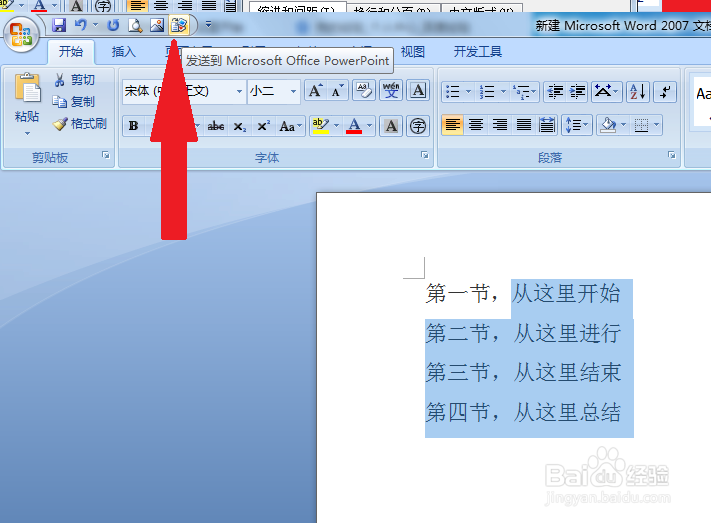
Task: Click the text 第四节，从这里总结
Action: pyautogui.click(x=523, y=413)
